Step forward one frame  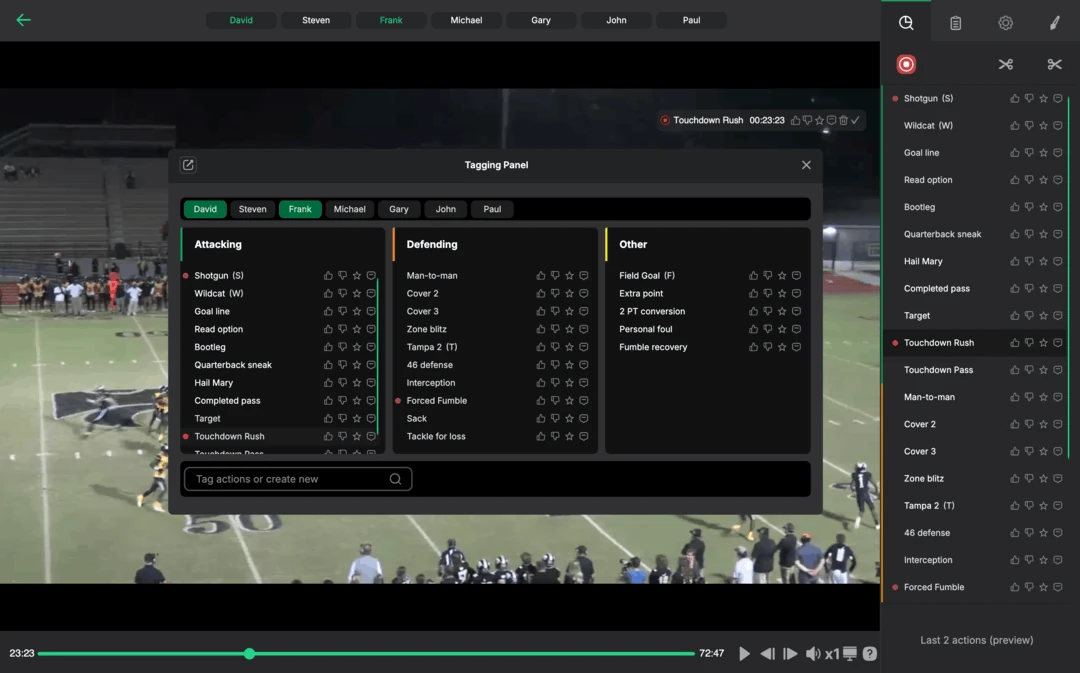pyautogui.click(x=790, y=653)
